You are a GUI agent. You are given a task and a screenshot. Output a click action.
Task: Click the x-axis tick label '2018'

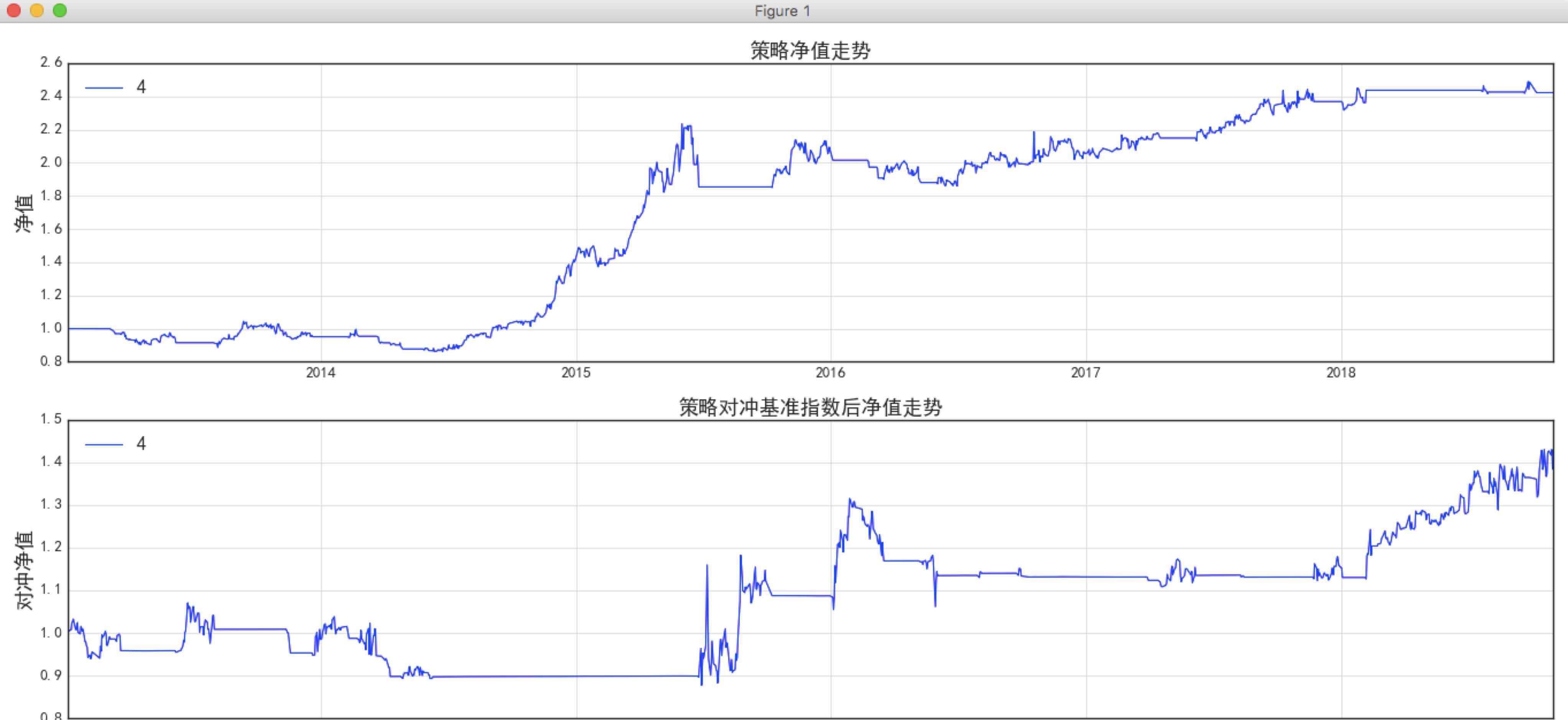(x=1341, y=373)
